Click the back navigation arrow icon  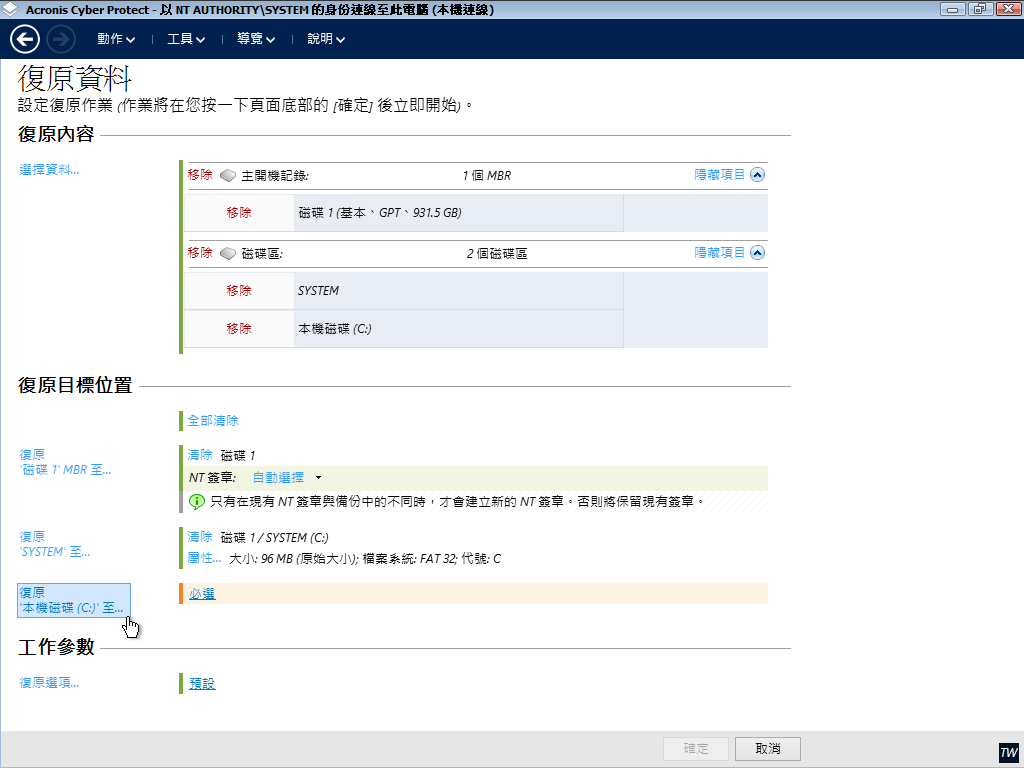click(x=25, y=39)
